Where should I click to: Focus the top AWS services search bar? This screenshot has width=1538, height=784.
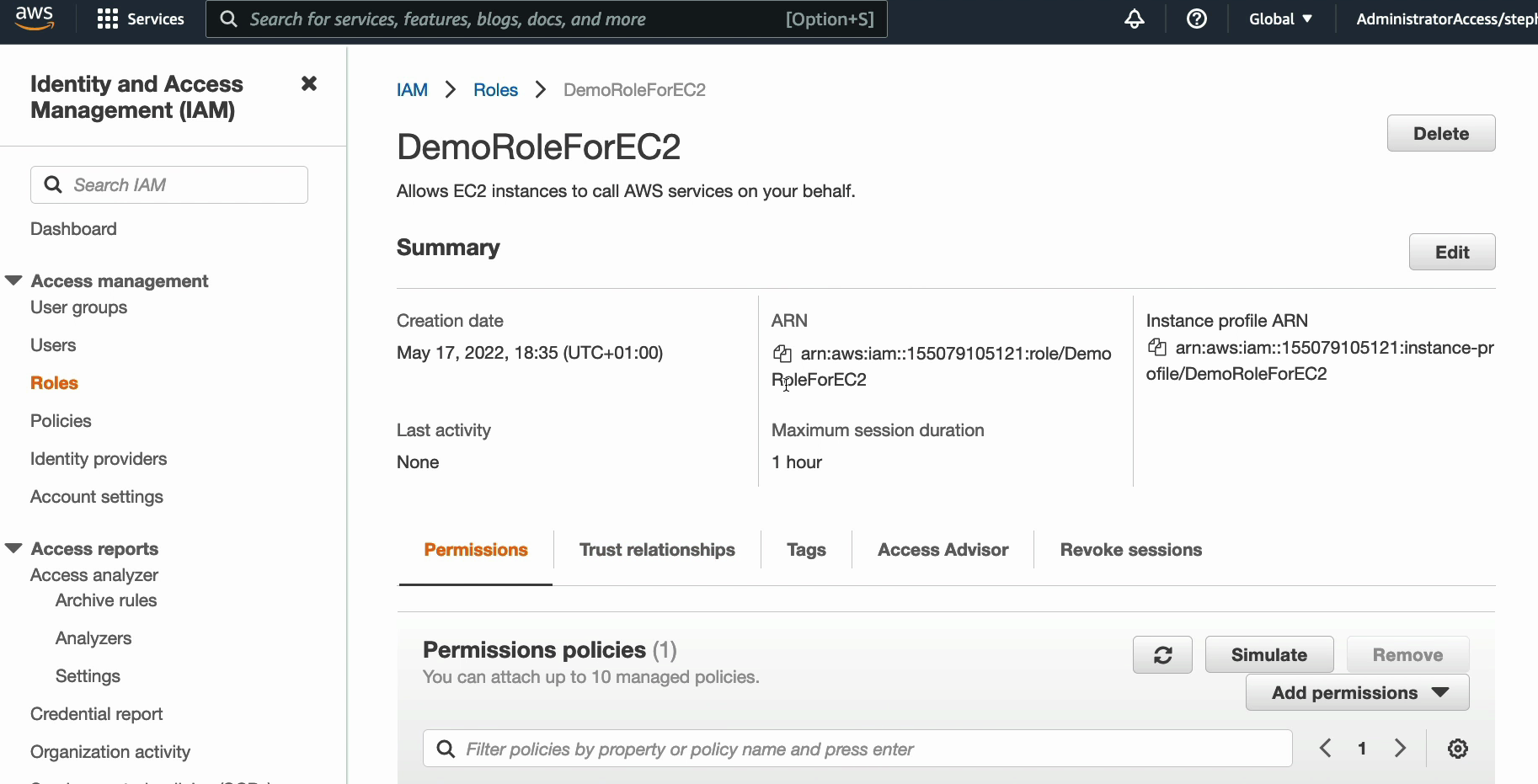(x=547, y=19)
